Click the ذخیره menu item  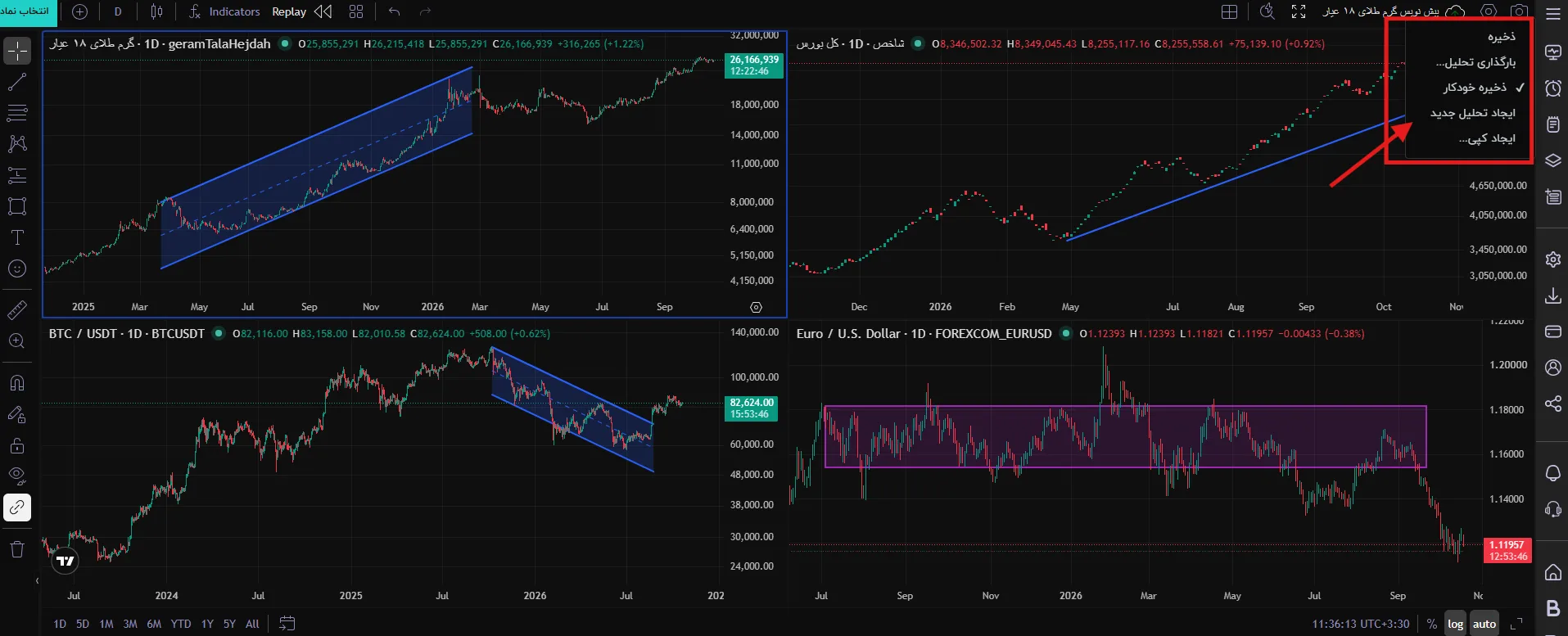tap(1467, 37)
